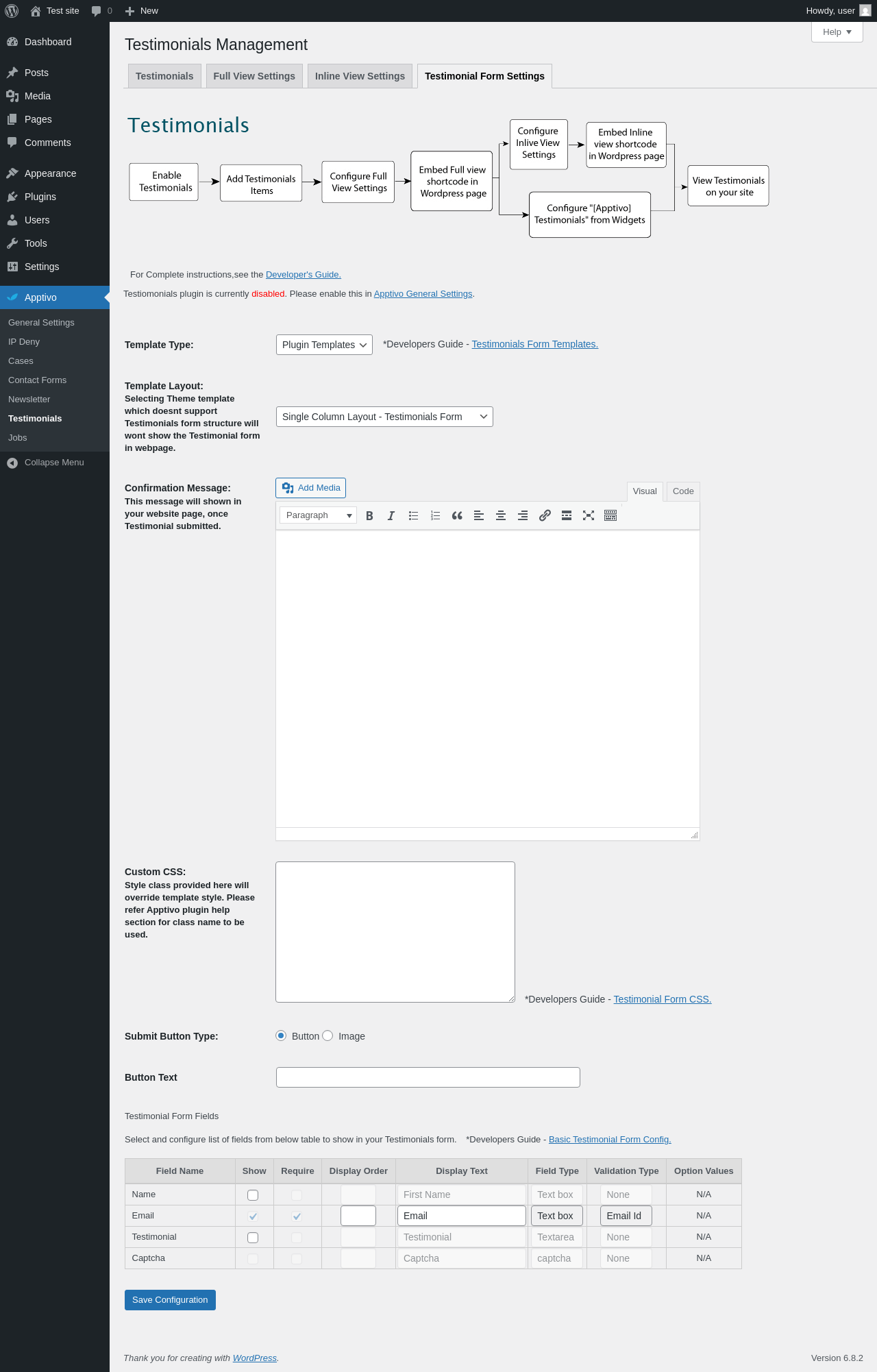Open Posts menu in sidebar
This screenshot has height=1372, width=877.
click(x=55, y=73)
